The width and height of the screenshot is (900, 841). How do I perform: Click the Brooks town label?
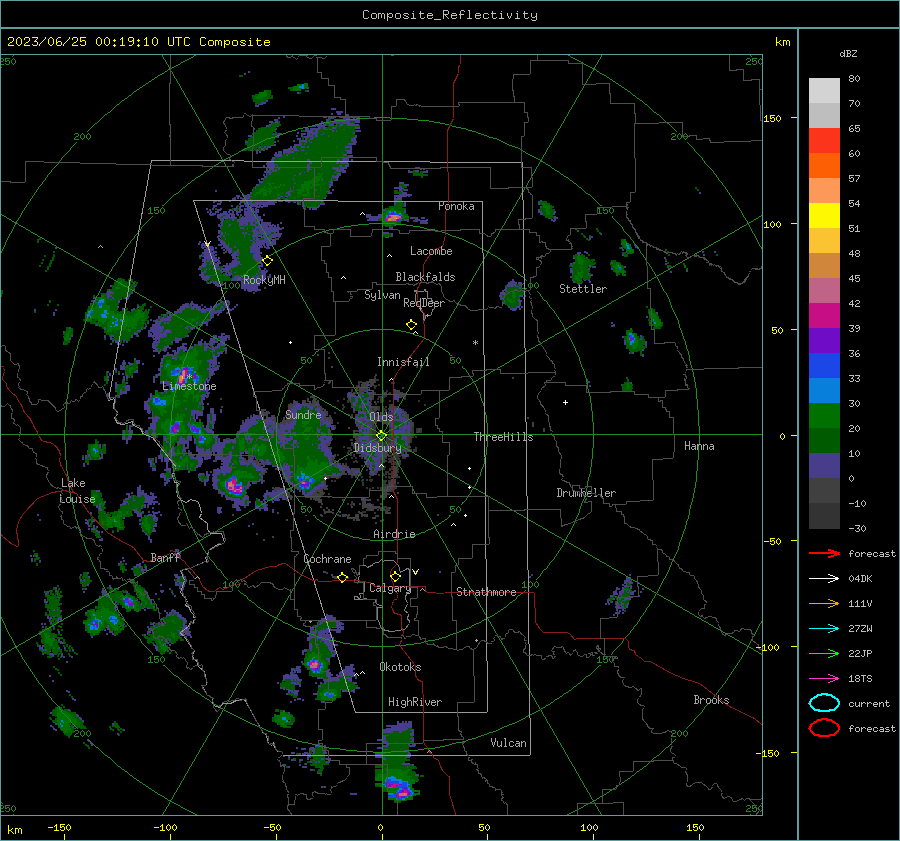711,700
